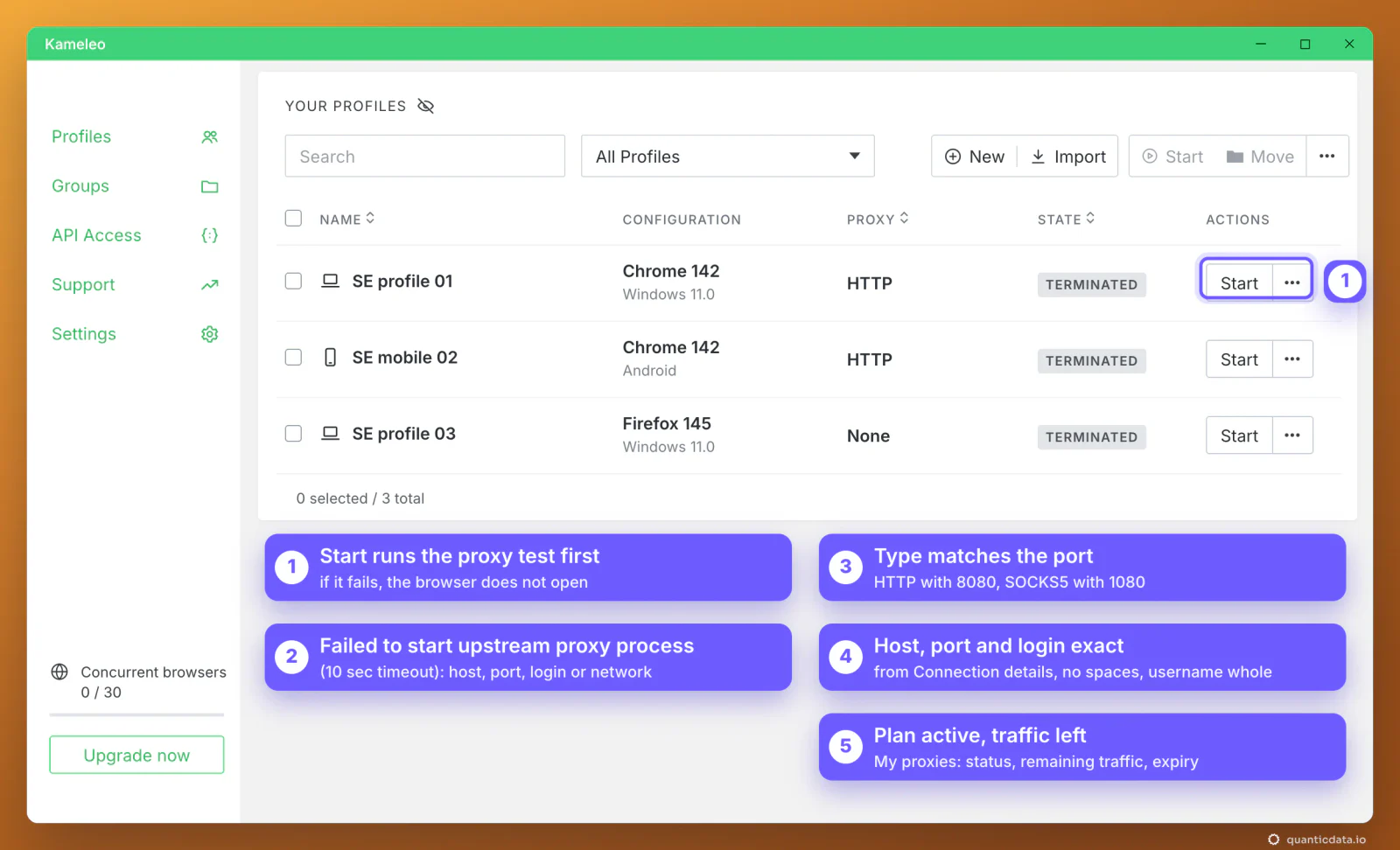Create a New profile
1400x850 pixels.
(x=975, y=157)
